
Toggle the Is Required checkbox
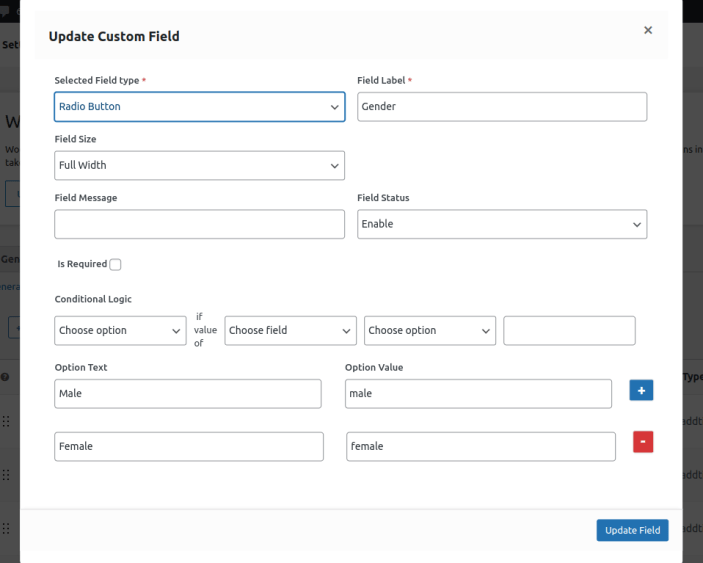(115, 265)
